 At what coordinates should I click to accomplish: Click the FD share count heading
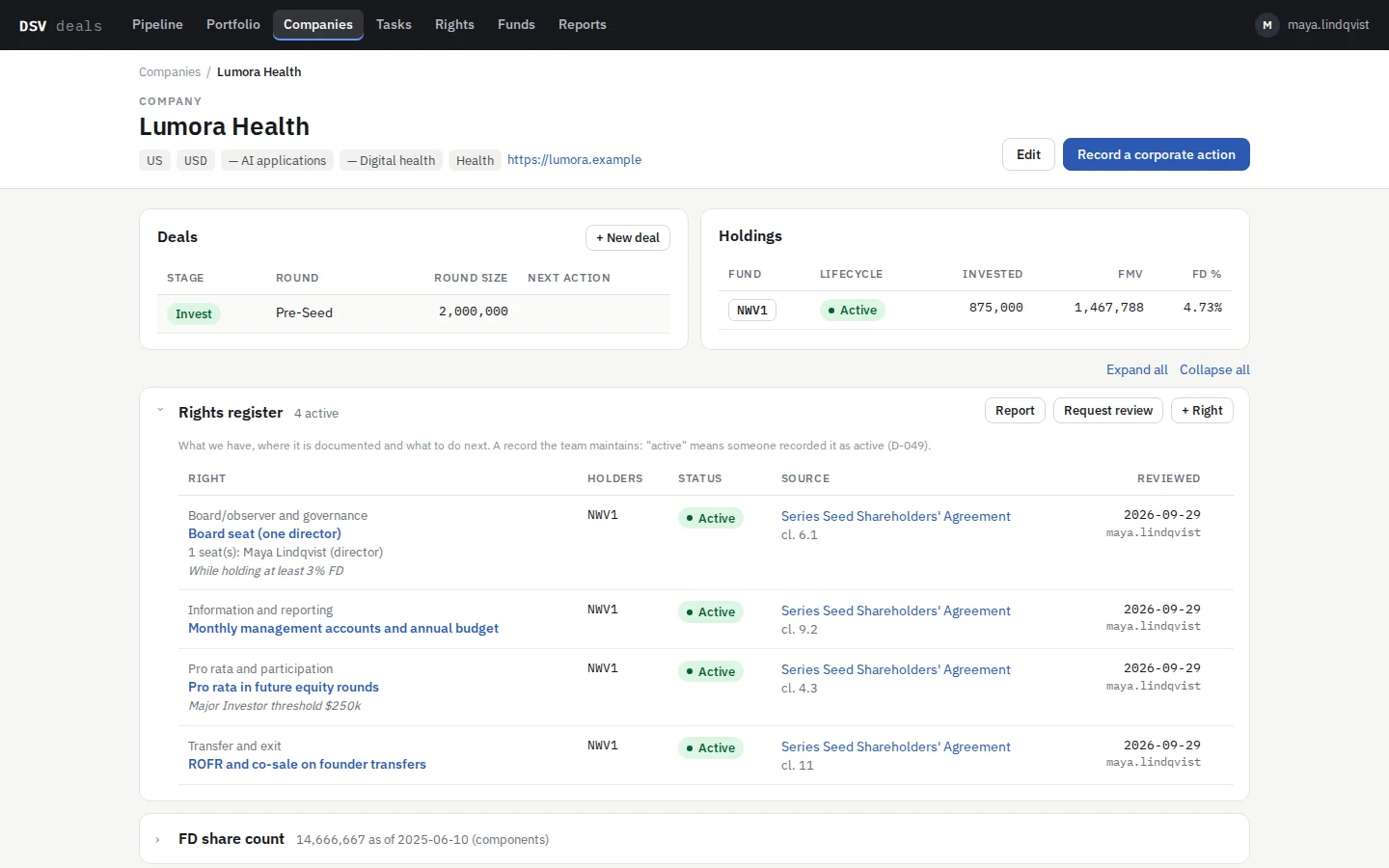coord(231,839)
